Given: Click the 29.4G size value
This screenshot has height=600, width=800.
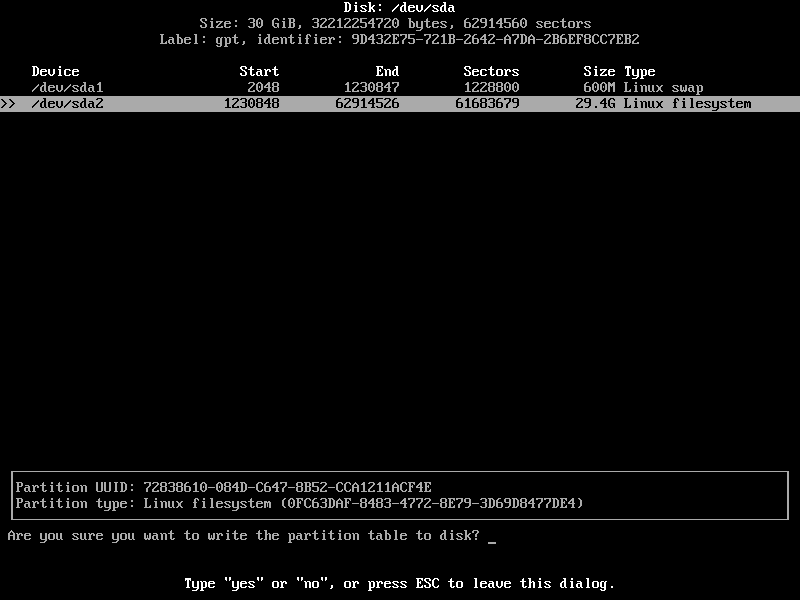Looking at the screenshot, I should 595,104.
